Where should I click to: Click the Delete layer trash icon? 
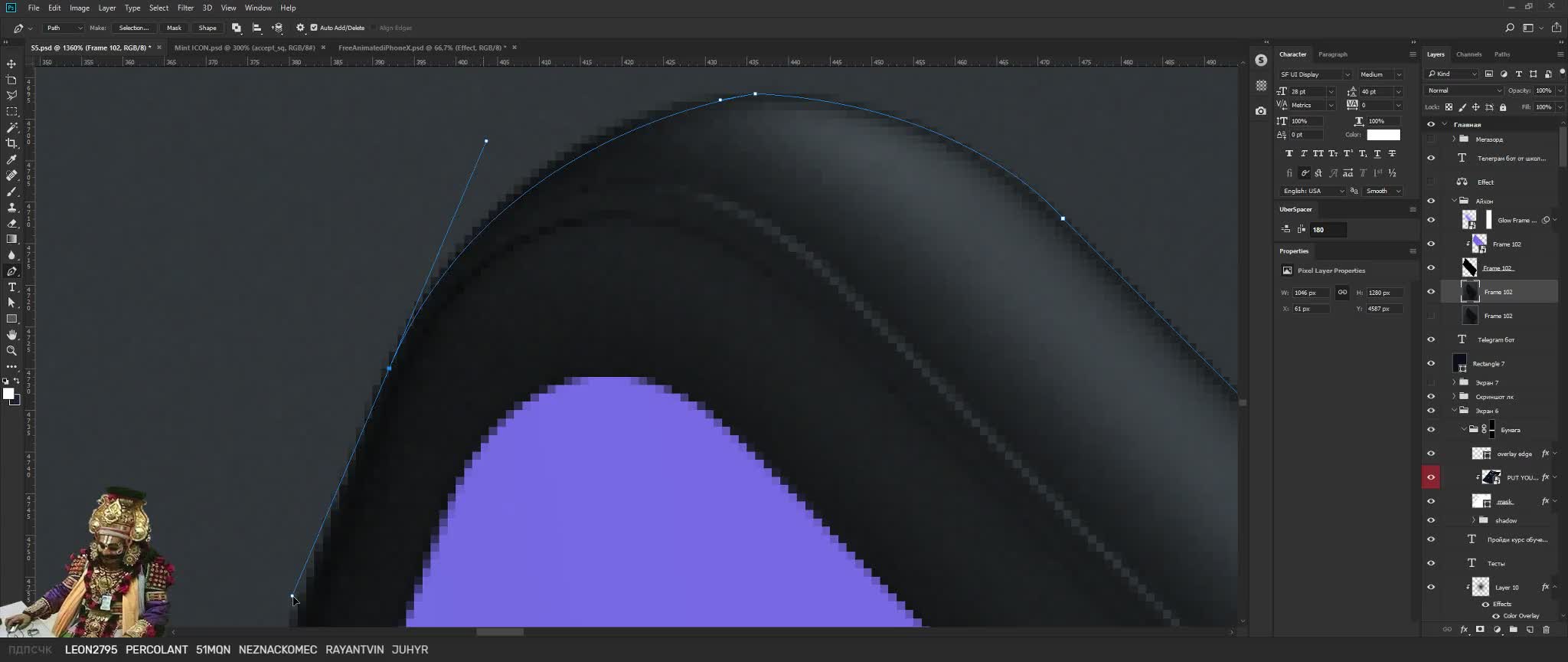[1546, 630]
